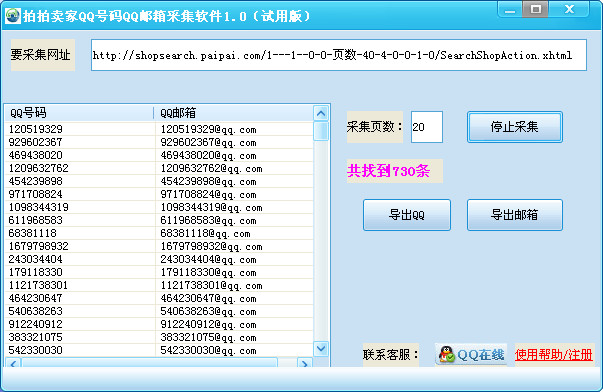
Task: Maximize the collector window
Action: (x=536, y=9)
